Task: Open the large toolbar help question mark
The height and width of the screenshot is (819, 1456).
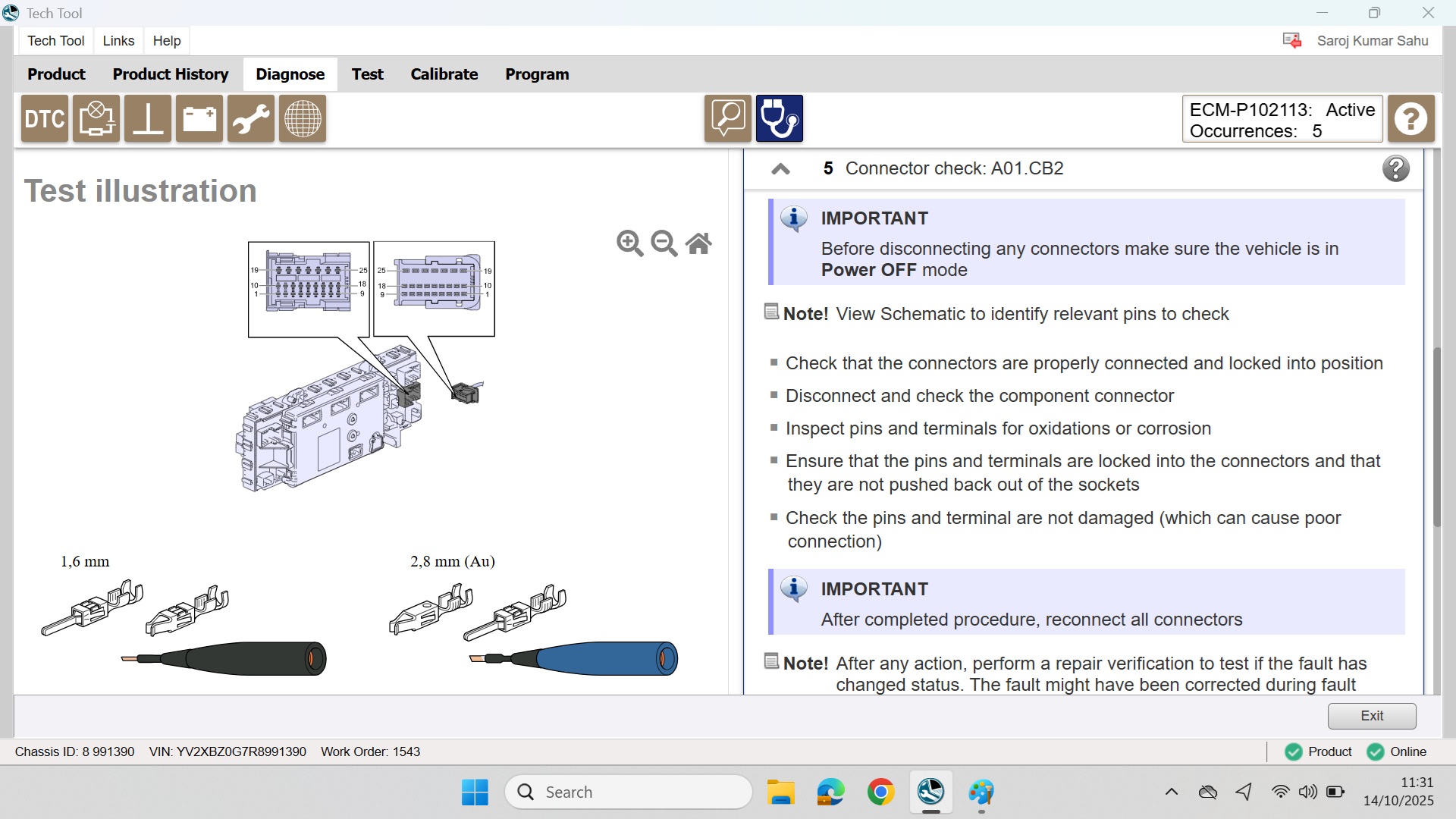Action: point(1410,119)
